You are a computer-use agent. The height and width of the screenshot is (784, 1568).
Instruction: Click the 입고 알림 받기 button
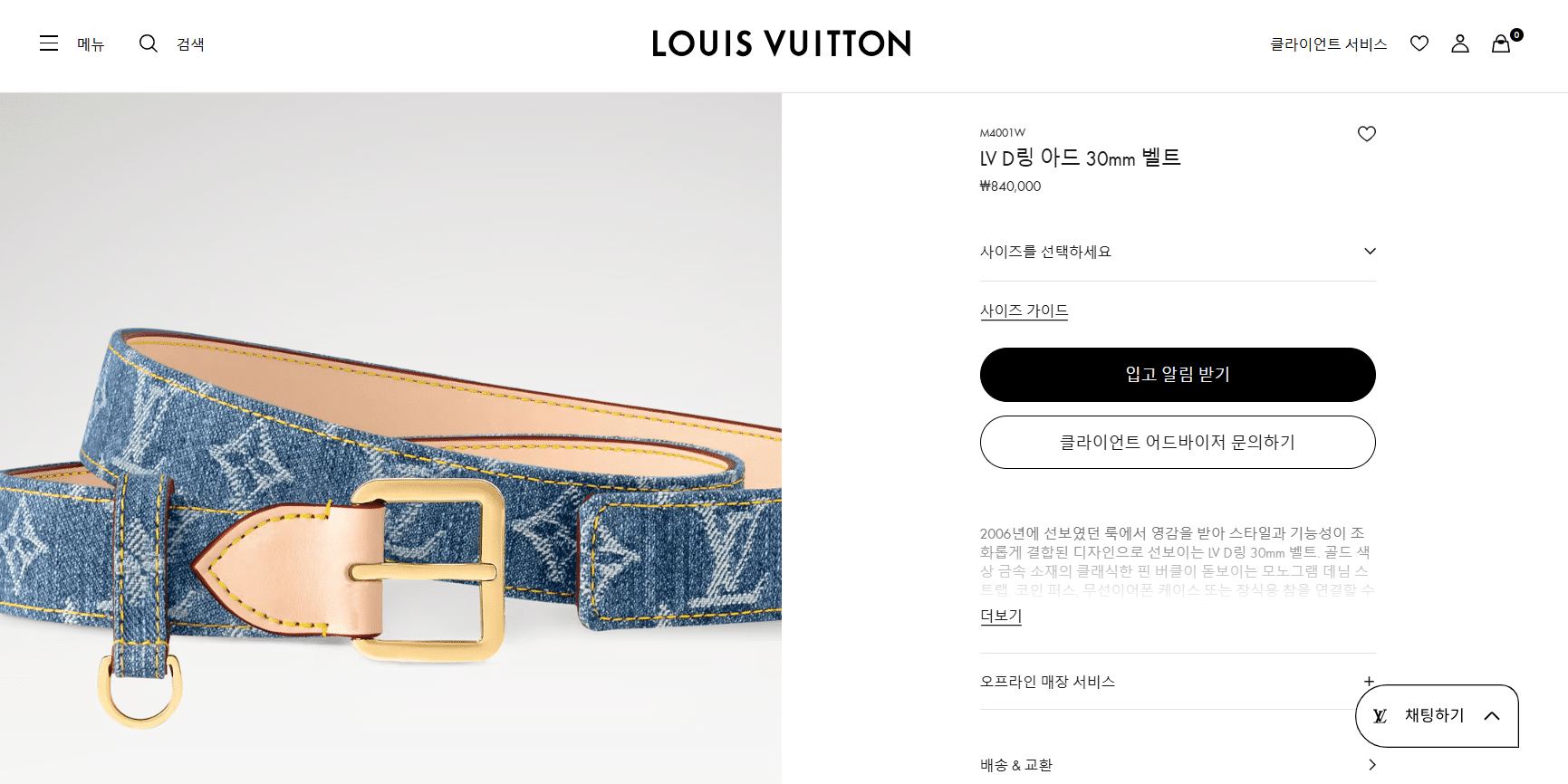coord(1178,375)
